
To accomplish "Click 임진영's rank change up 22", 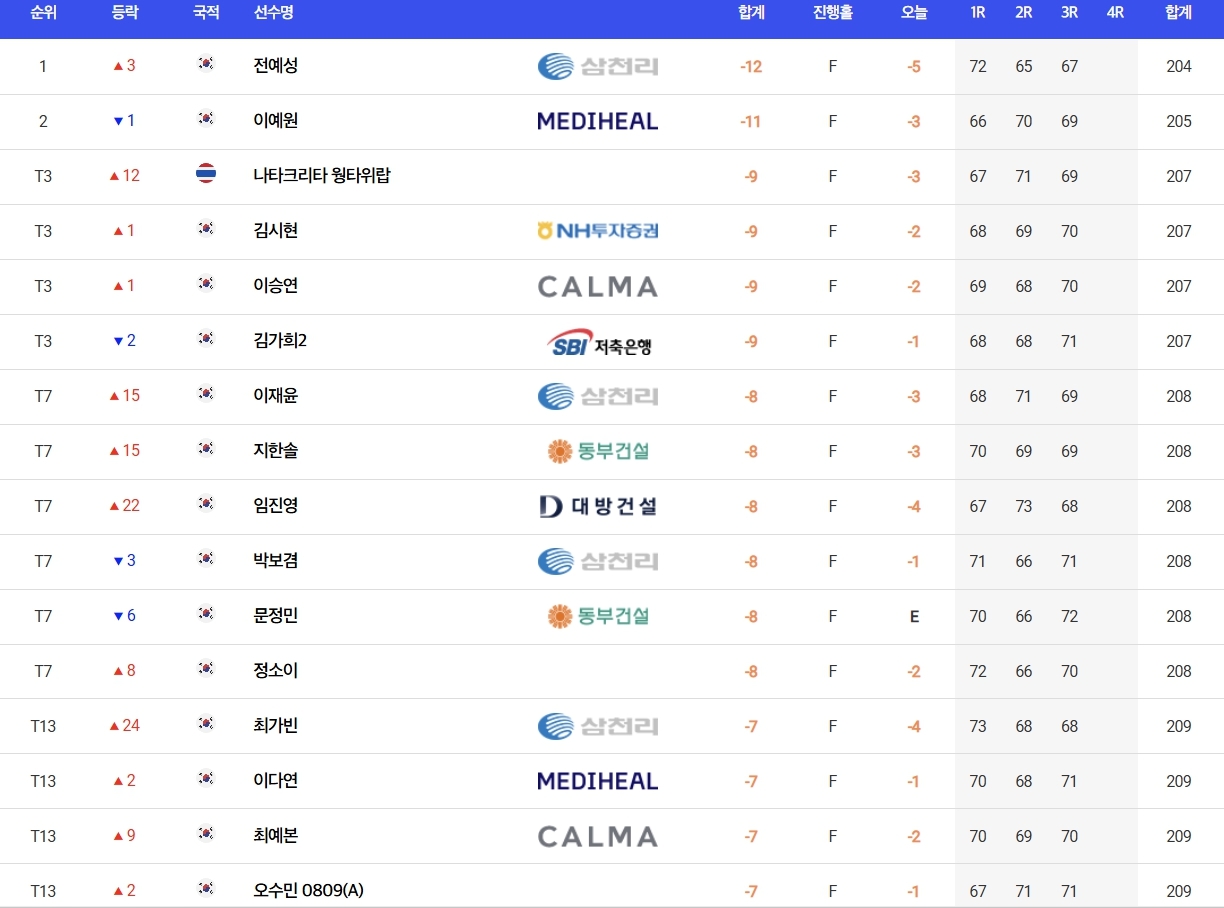I will coord(125,506).
